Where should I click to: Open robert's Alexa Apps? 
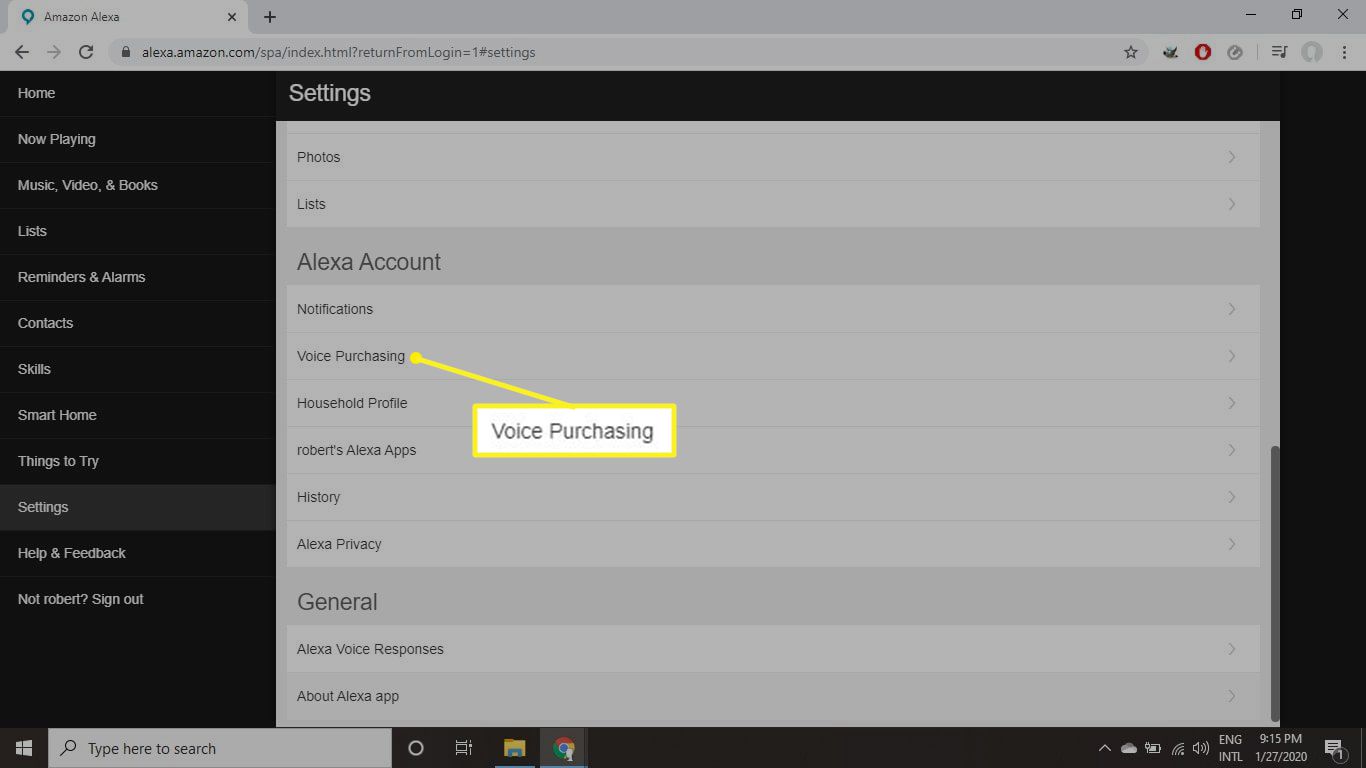[x=773, y=450]
